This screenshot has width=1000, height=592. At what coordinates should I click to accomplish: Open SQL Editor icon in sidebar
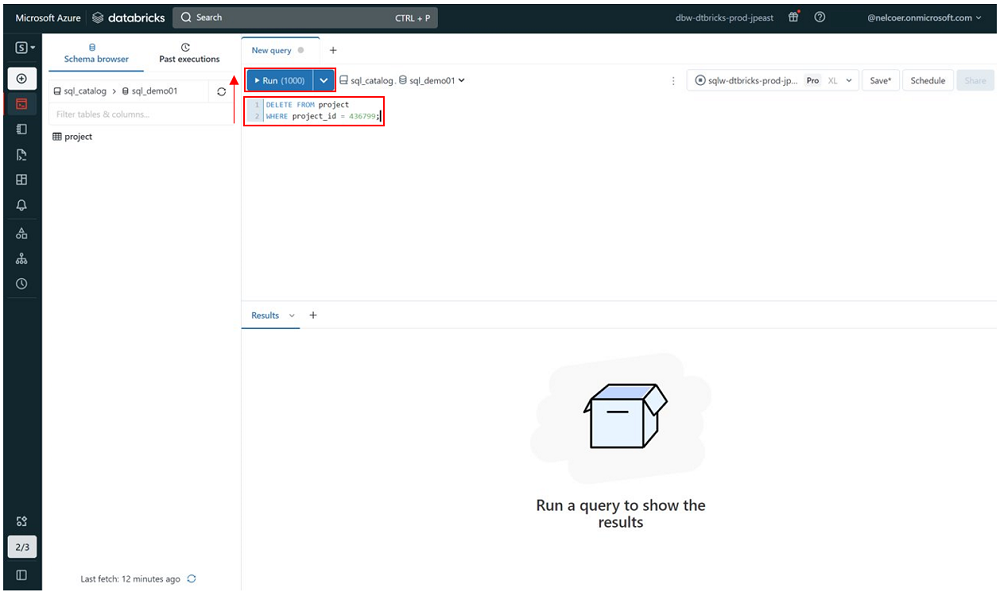(22, 104)
